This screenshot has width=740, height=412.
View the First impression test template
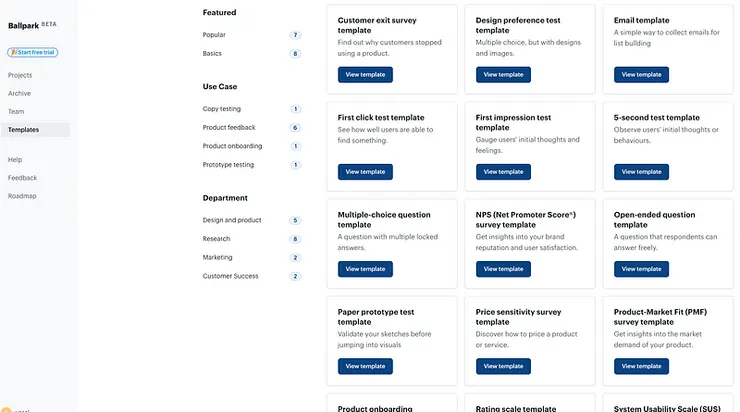click(503, 172)
